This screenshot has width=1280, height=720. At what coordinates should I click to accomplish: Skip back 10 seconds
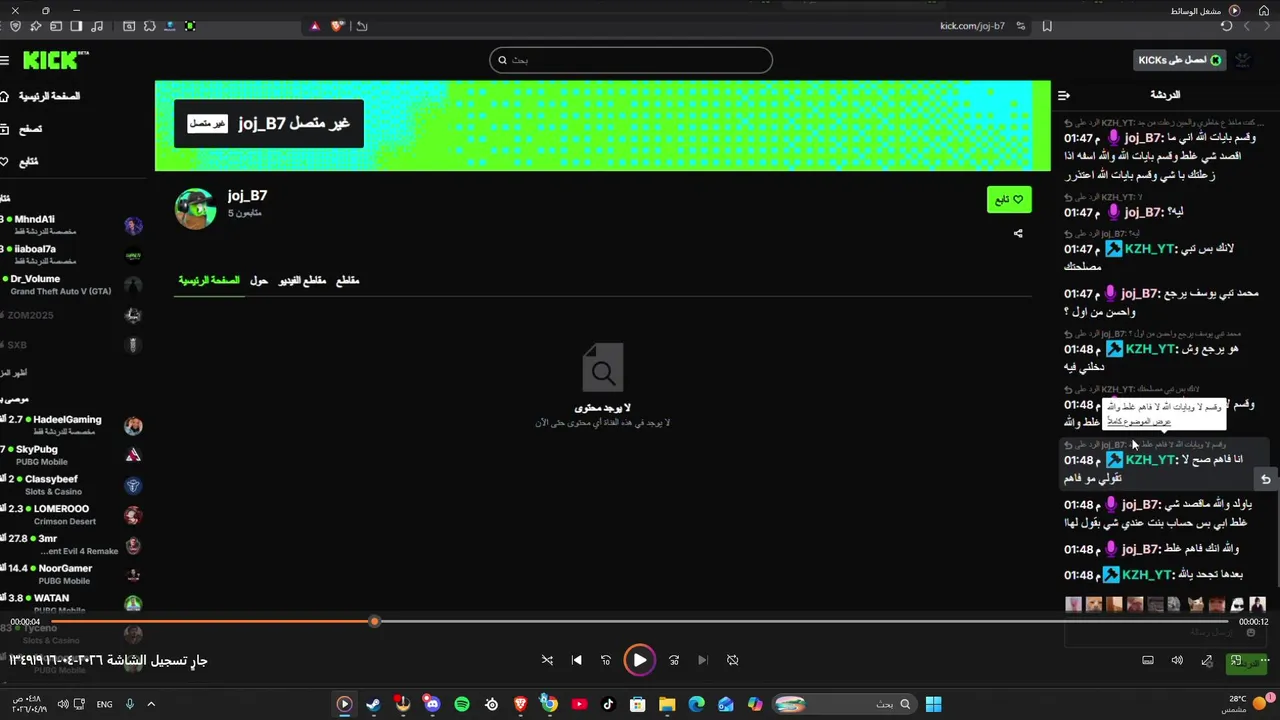pos(605,660)
